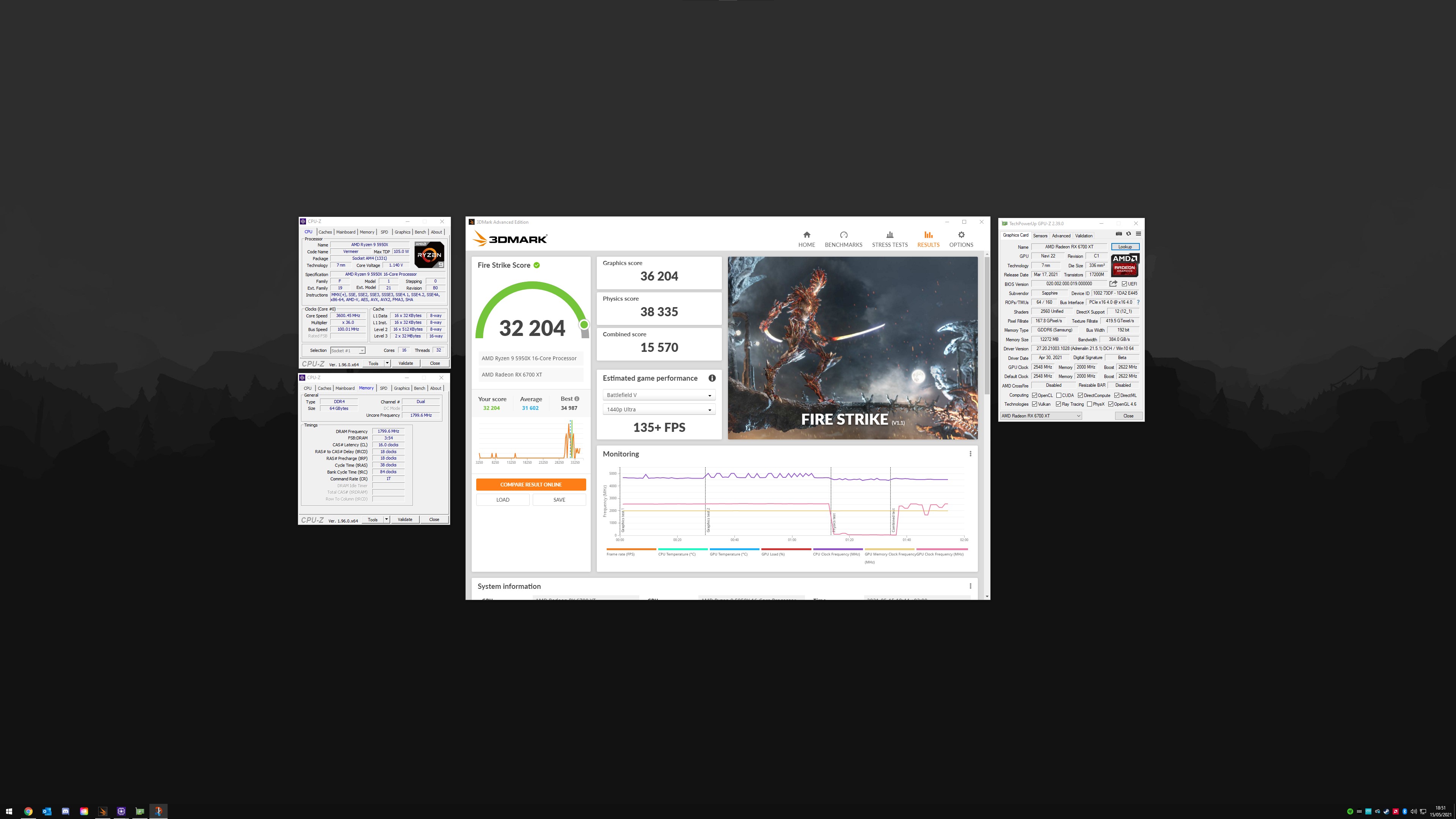Toggle the PhysX checkbox in GPU-Z
1456x819 pixels.
coord(1089,404)
